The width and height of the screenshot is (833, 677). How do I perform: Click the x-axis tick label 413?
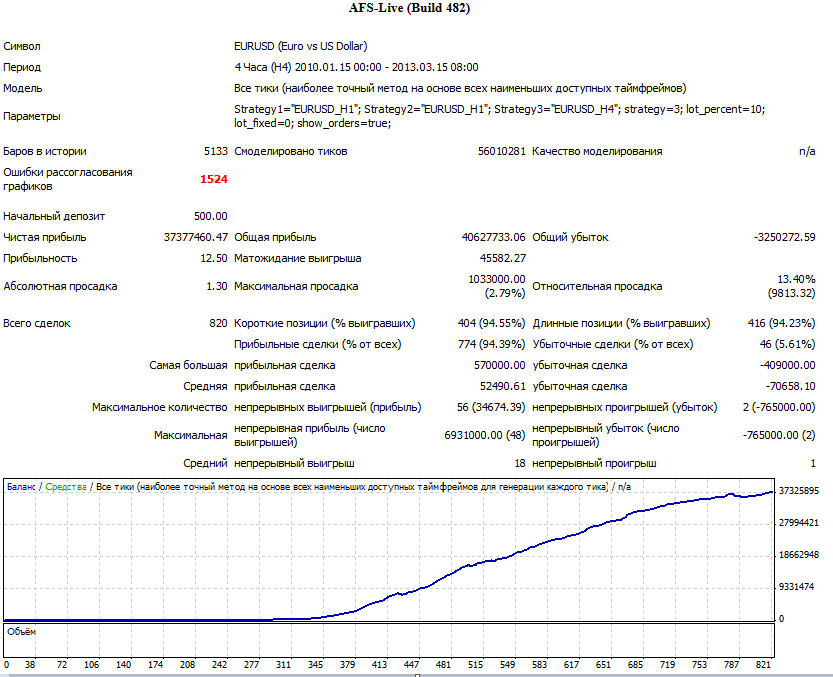click(379, 665)
